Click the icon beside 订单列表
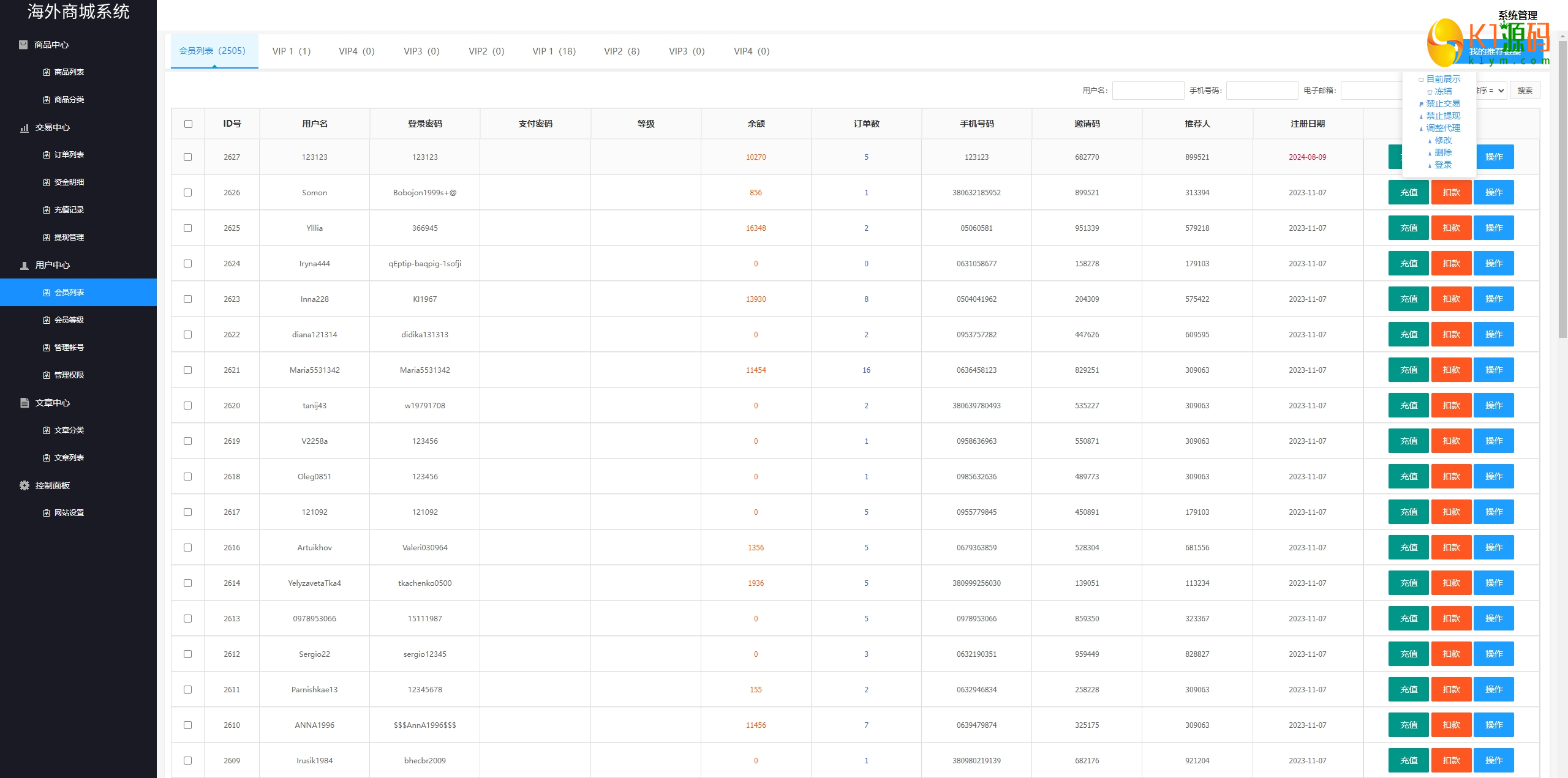This screenshot has width=1568, height=778. [x=47, y=155]
